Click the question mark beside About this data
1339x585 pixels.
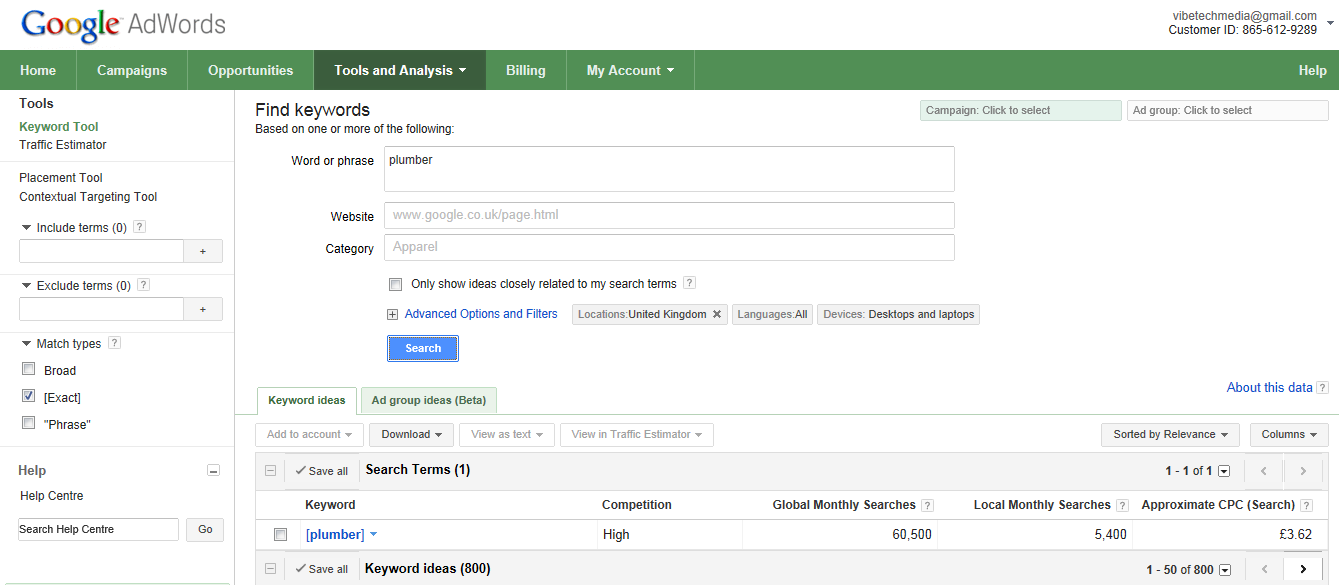click(1323, 388)
